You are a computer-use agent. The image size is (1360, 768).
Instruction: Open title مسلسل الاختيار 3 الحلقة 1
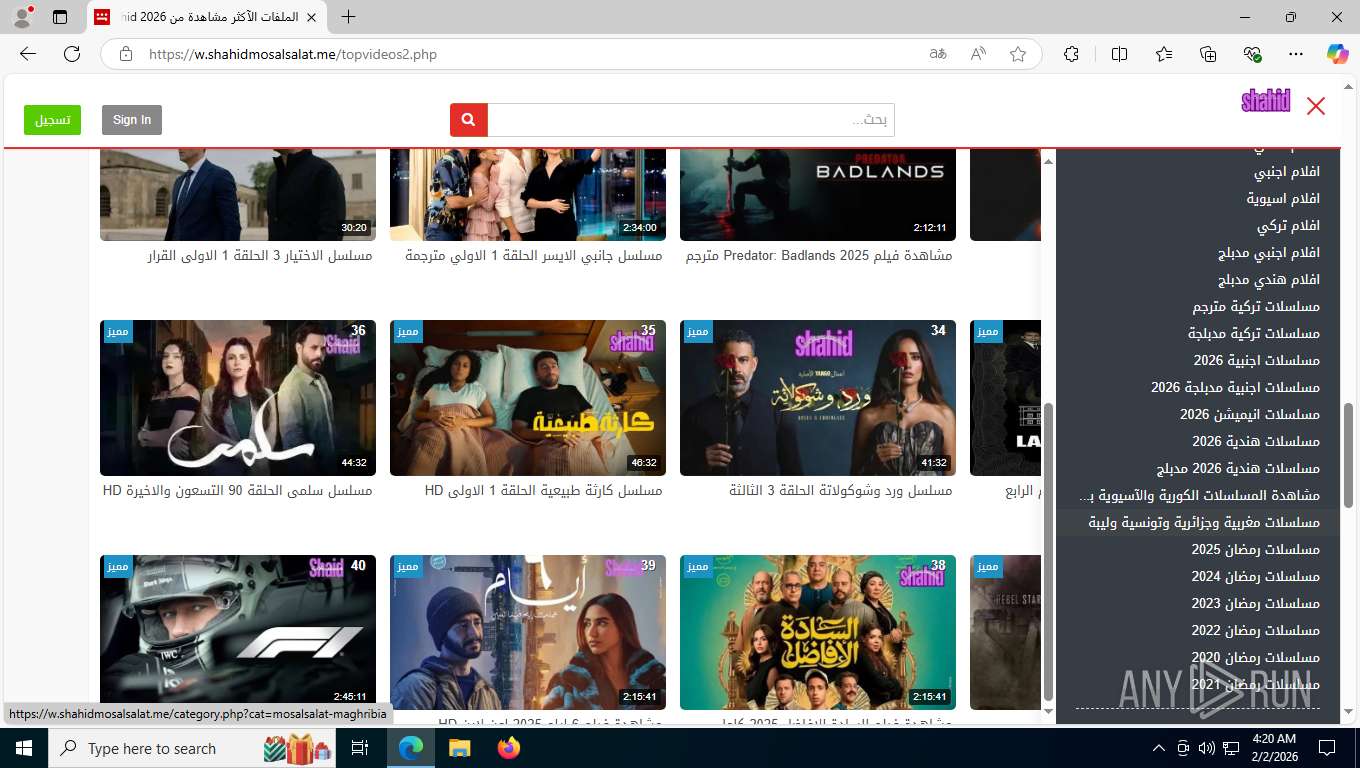click(260, 256)
